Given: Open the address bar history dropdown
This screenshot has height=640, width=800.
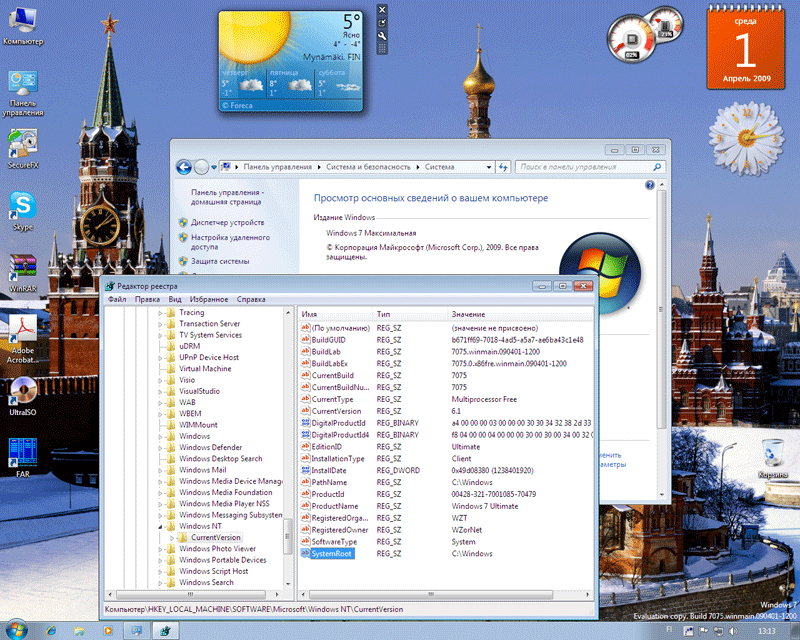Looking at the screenshot, I should pos(489,167).
